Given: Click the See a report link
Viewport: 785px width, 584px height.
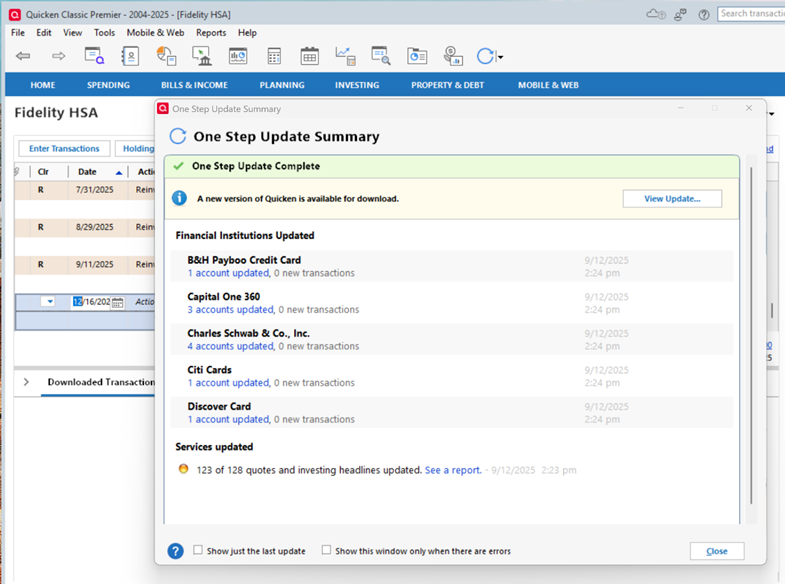Looking at the screenshot, I should 453,470.
